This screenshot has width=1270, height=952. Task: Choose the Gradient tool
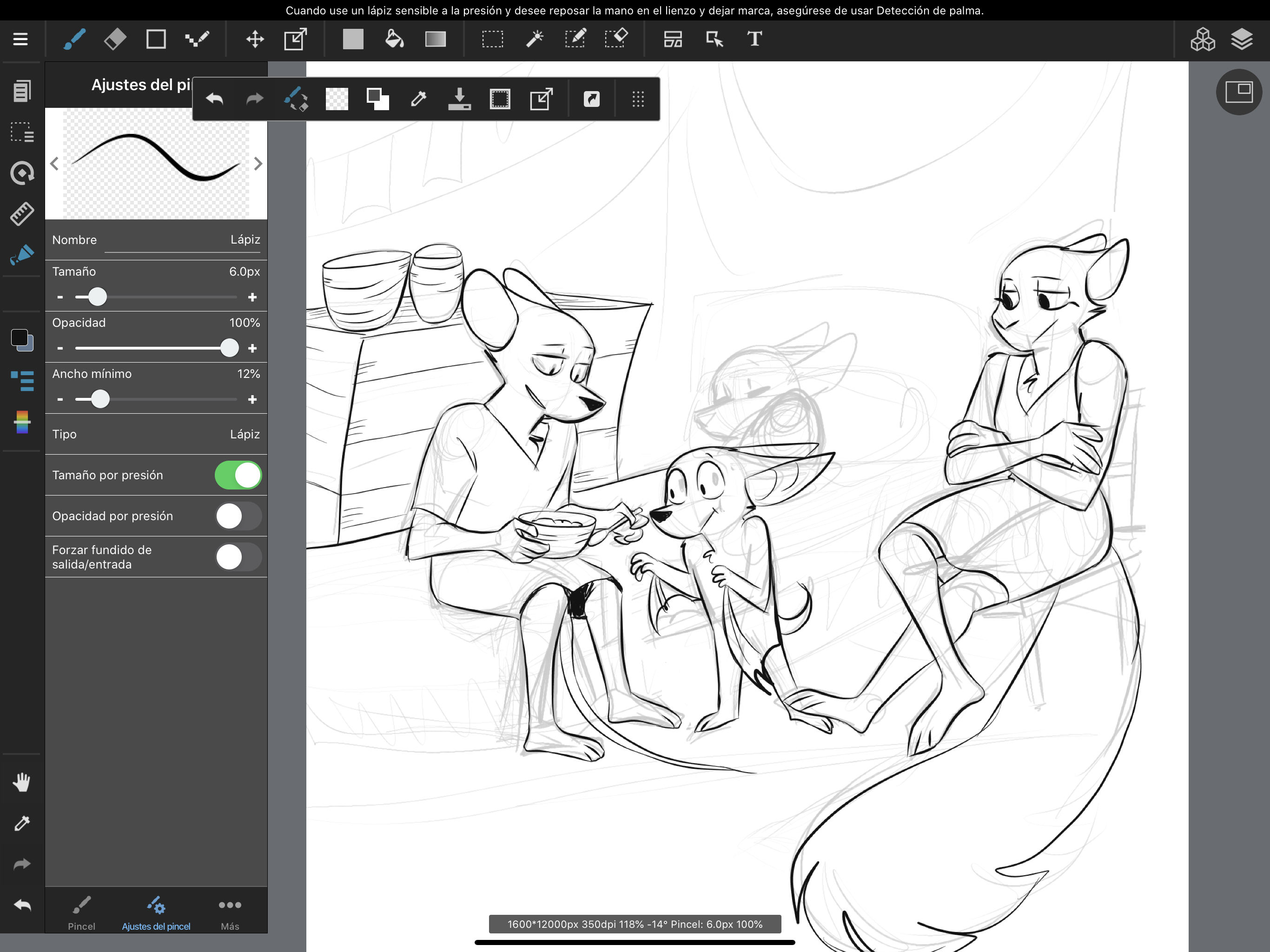point(435,39)
